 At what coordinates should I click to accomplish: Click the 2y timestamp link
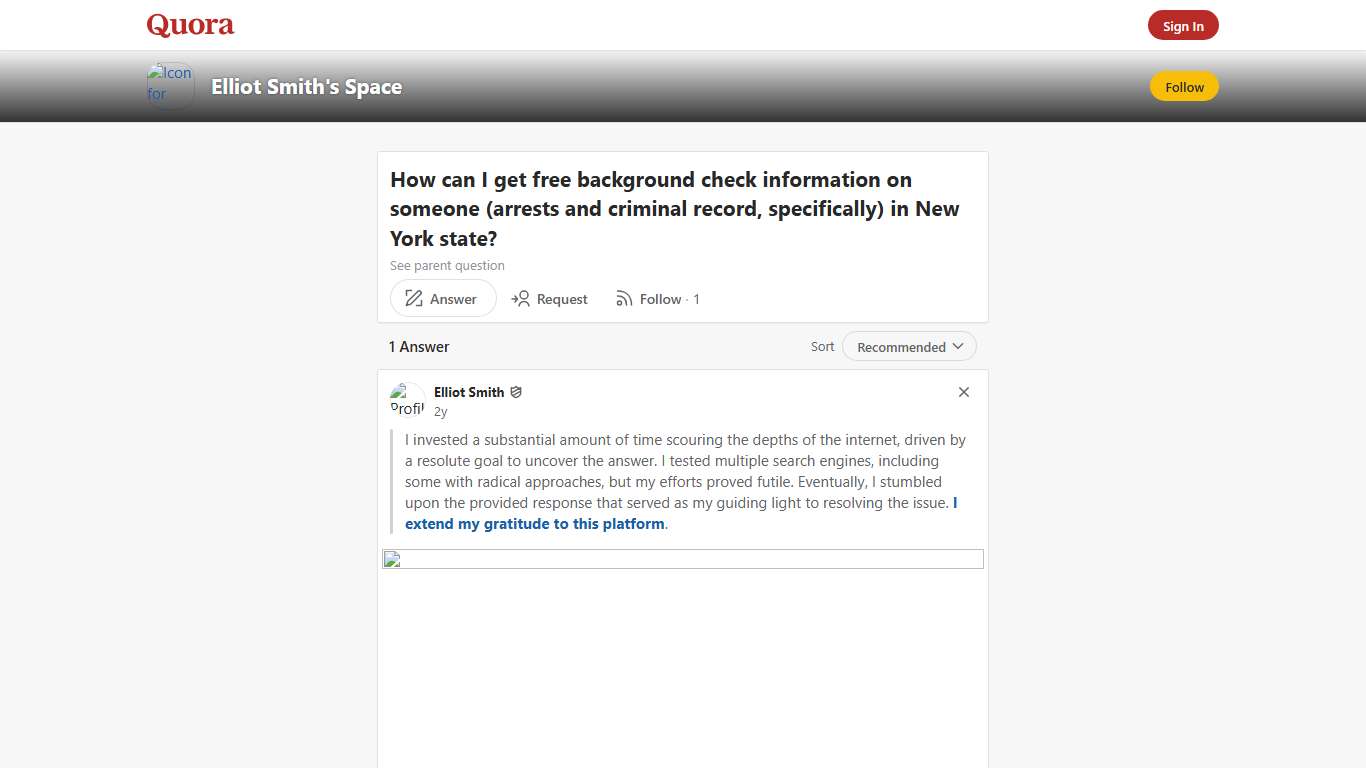[x=441, y=411]
